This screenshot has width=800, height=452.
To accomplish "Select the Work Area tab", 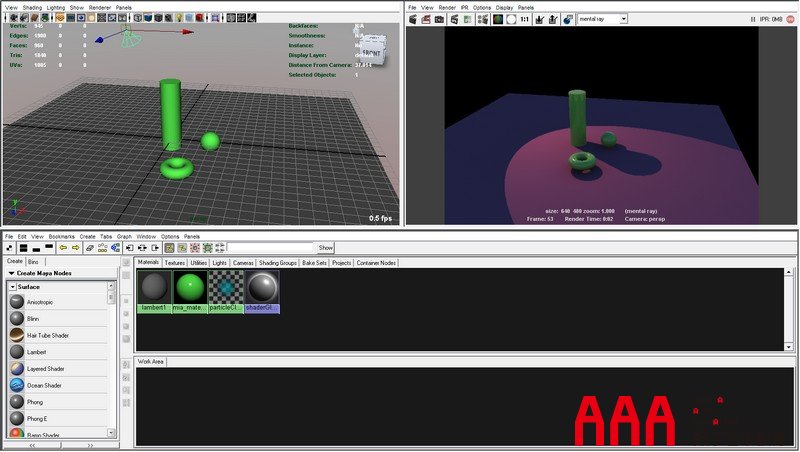I will [x=151, y=362].
